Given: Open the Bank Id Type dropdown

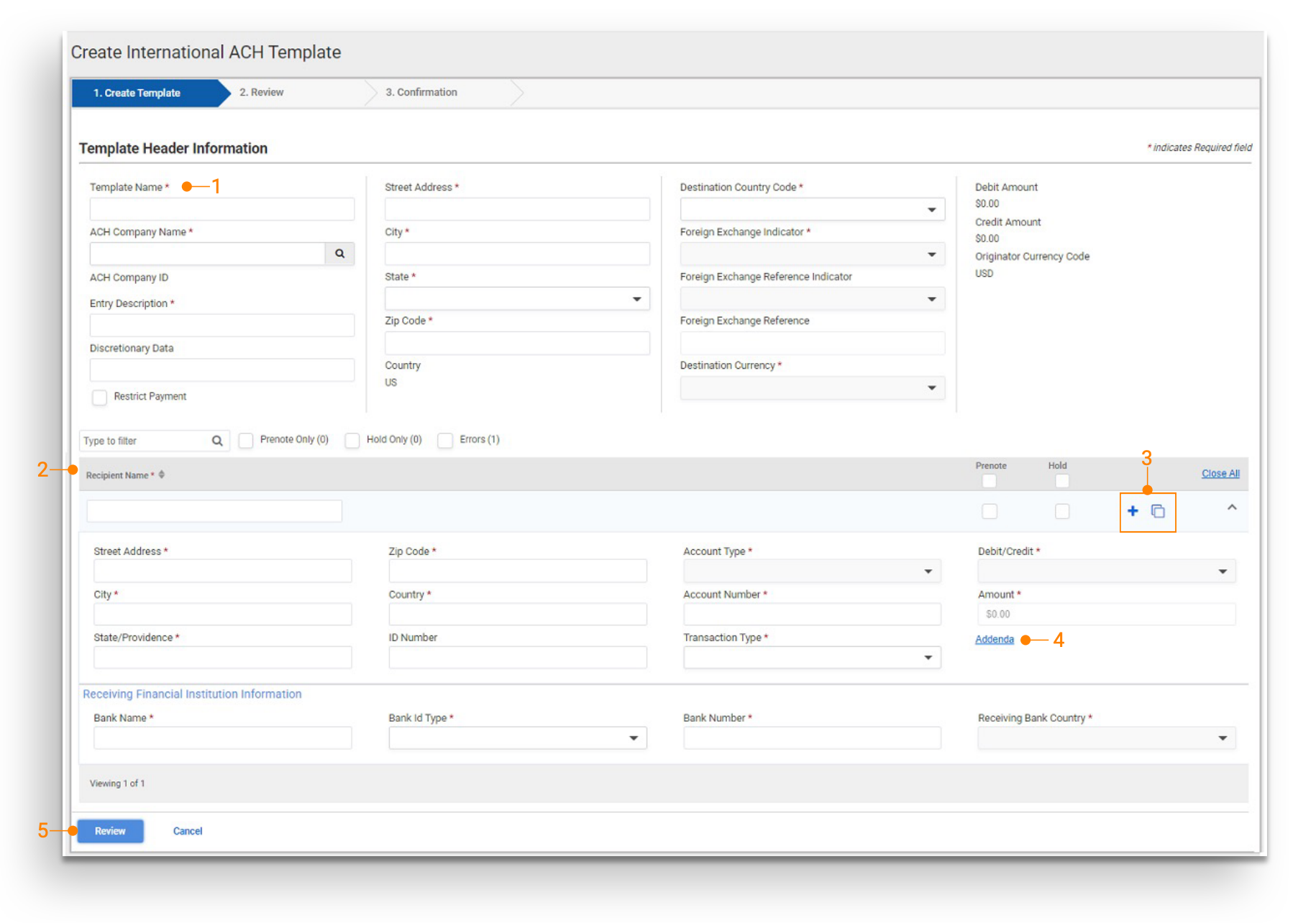Looking at the screenshot, I should point(516,738).
